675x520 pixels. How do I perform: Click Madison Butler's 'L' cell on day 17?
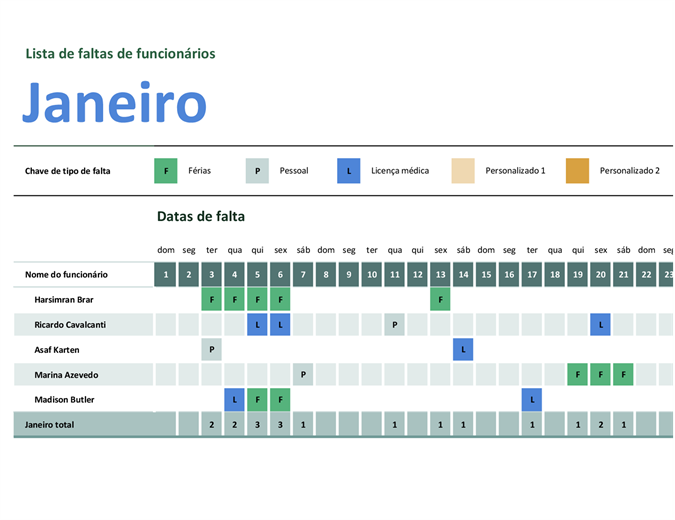click(x=532, y=400)
